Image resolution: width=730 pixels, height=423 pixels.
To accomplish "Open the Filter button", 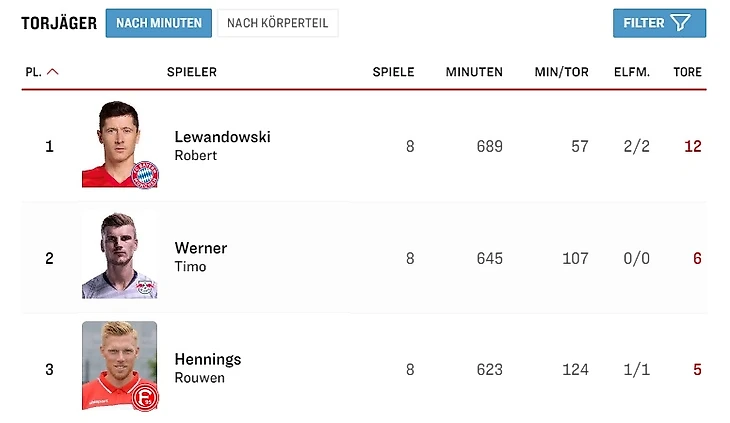I will (x=659, y=23).
